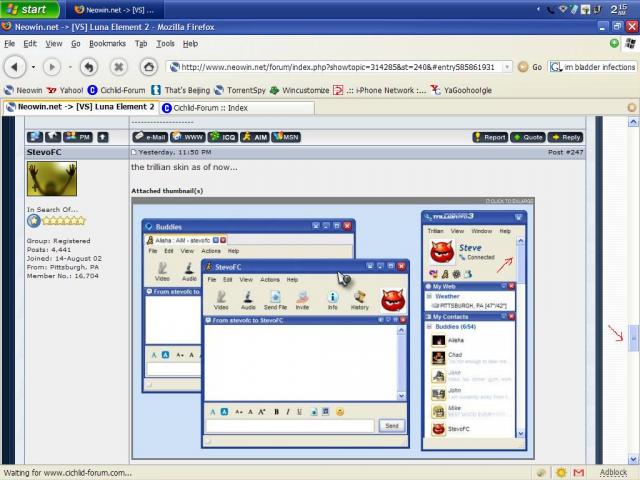Expand the address bar URL dropdown
This screenshot has width=640, height=480.
coord(507,67)
